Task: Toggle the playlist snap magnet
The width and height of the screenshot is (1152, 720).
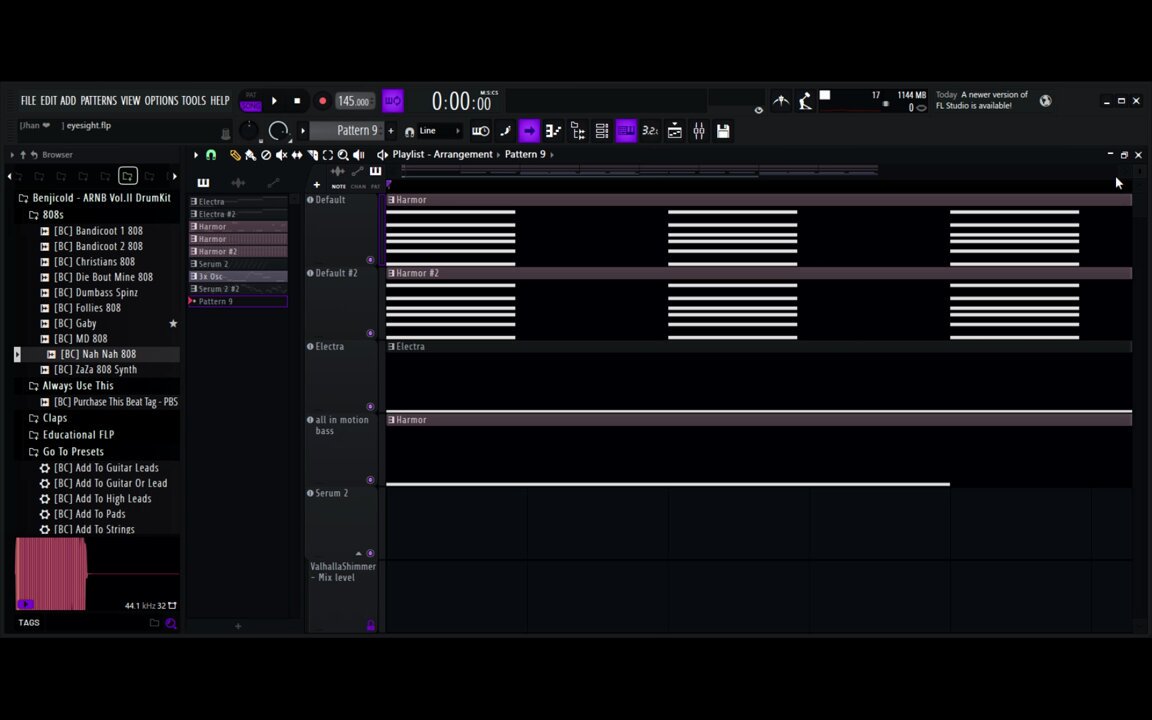Action: [x=211, y=155]
